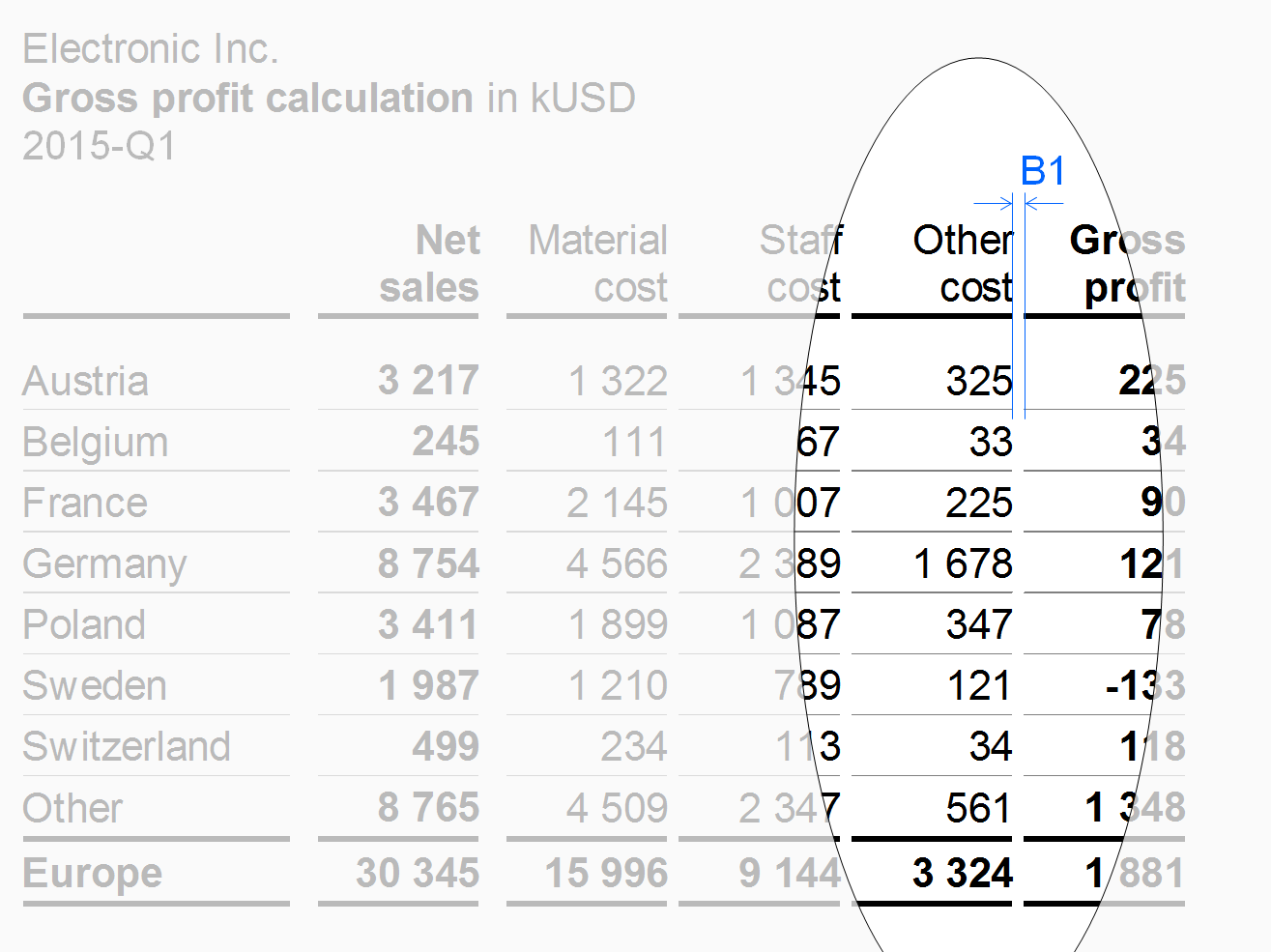
Task: Select the Gross profit column header
Action: pyautogui.click(x=1127, y=264)
